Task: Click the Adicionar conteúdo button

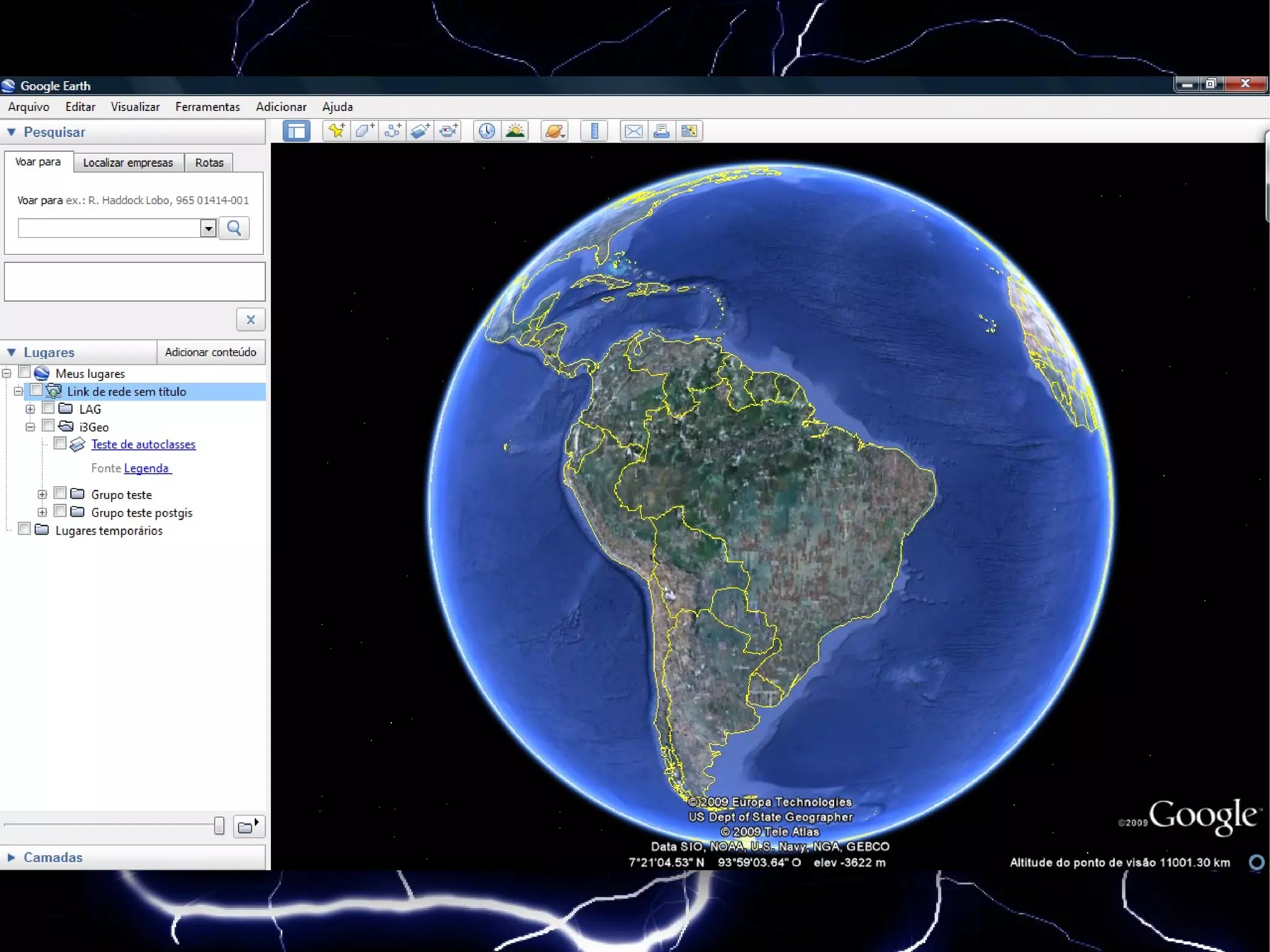Action: [210, 352]
